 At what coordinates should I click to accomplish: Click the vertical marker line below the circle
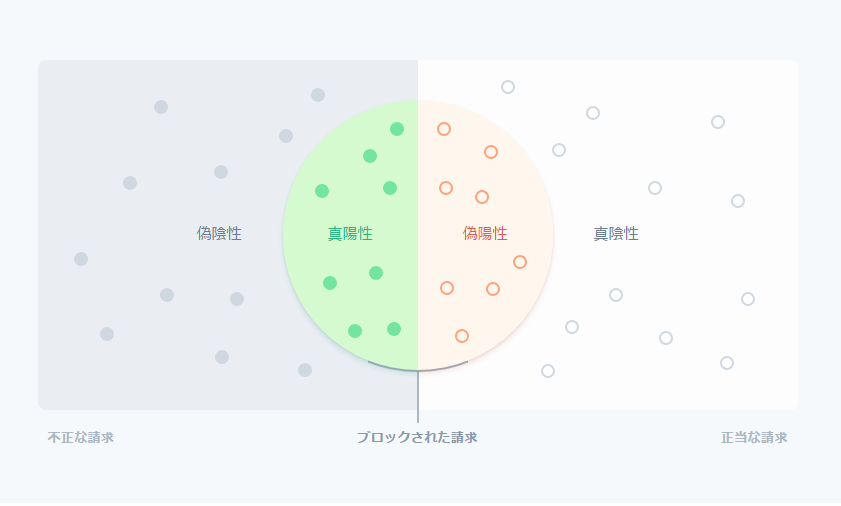418,397
